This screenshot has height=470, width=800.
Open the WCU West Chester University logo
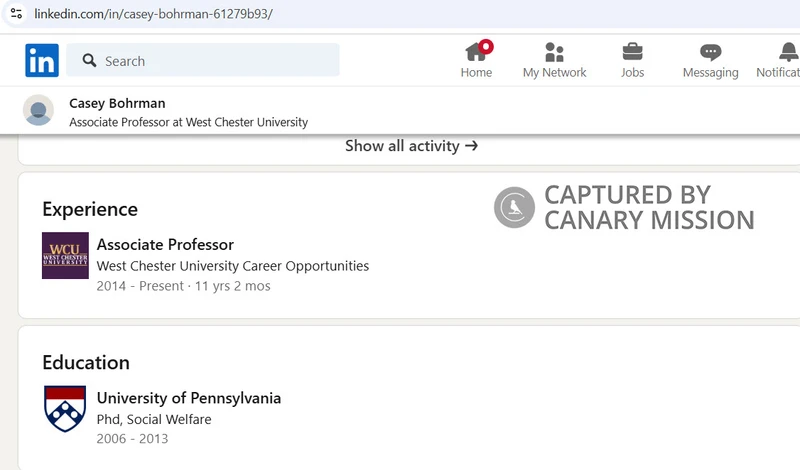tap(65, 256)
